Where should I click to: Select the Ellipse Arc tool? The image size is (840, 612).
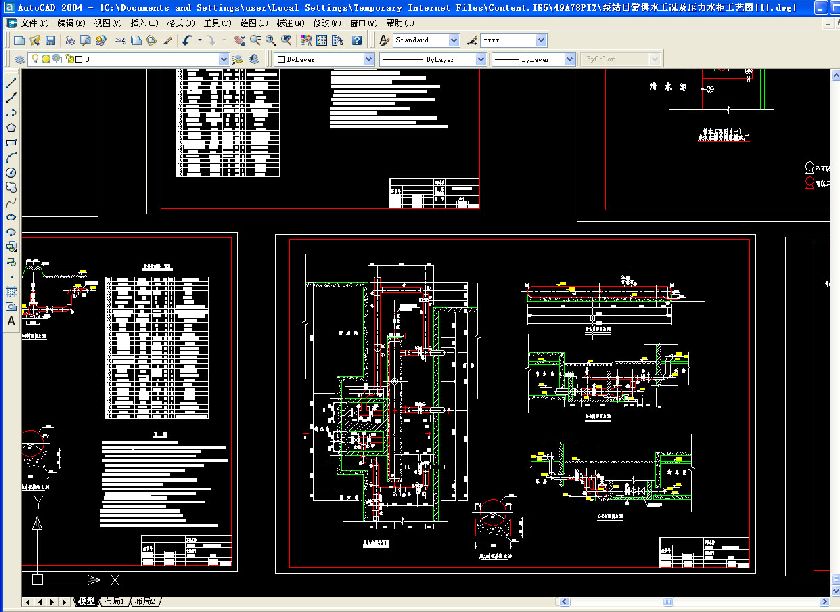pos(11,232)
